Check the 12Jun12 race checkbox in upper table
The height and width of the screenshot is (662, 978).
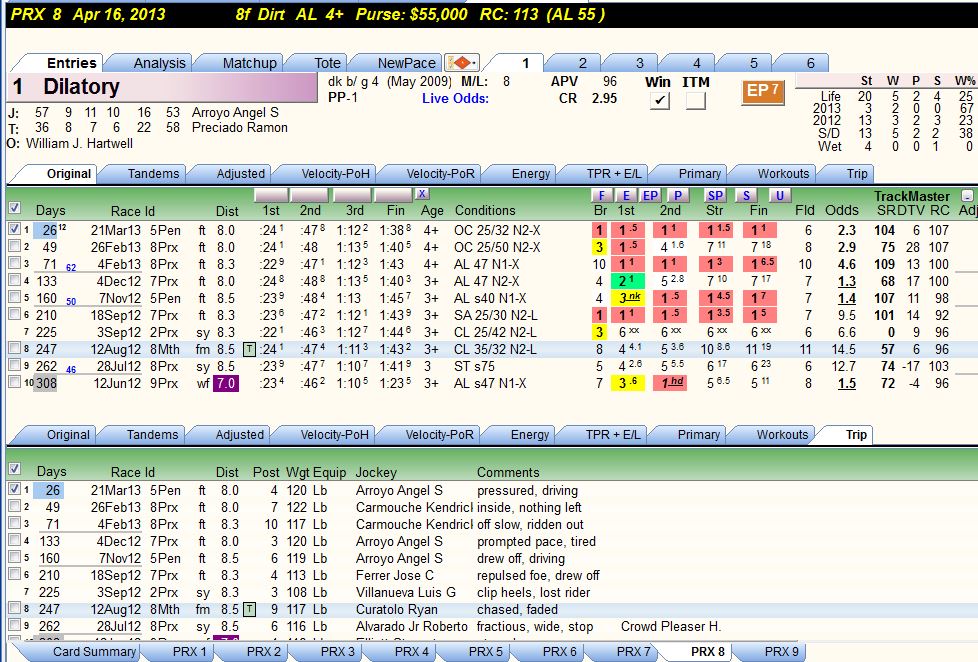[14, 382]
